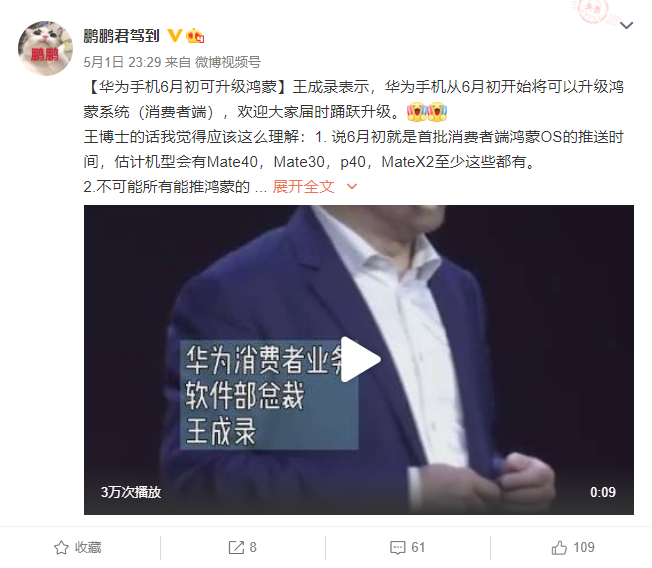
Task: Click the repost share icon
Action: 236,548
